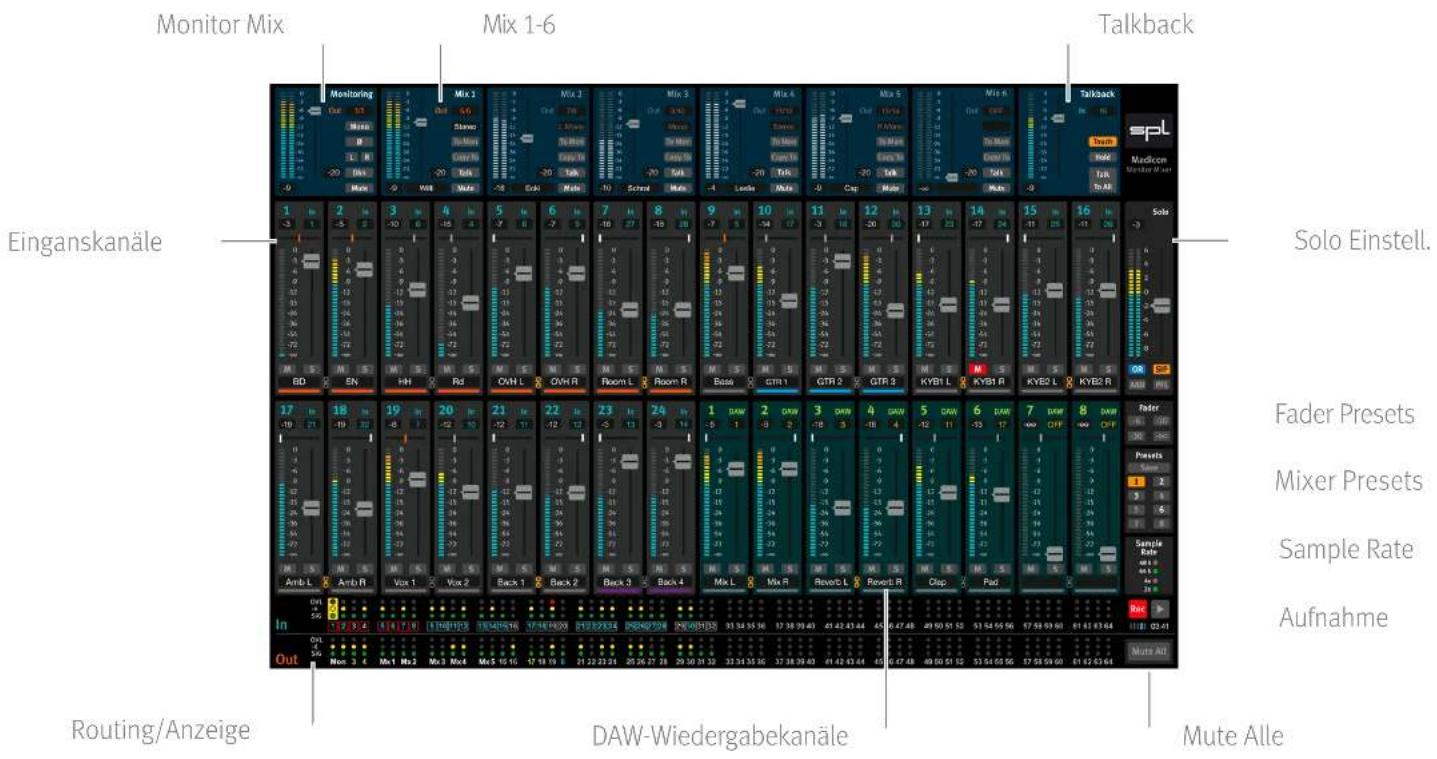
Task: Mute the Mix 1 output
Action: point(465,187)
